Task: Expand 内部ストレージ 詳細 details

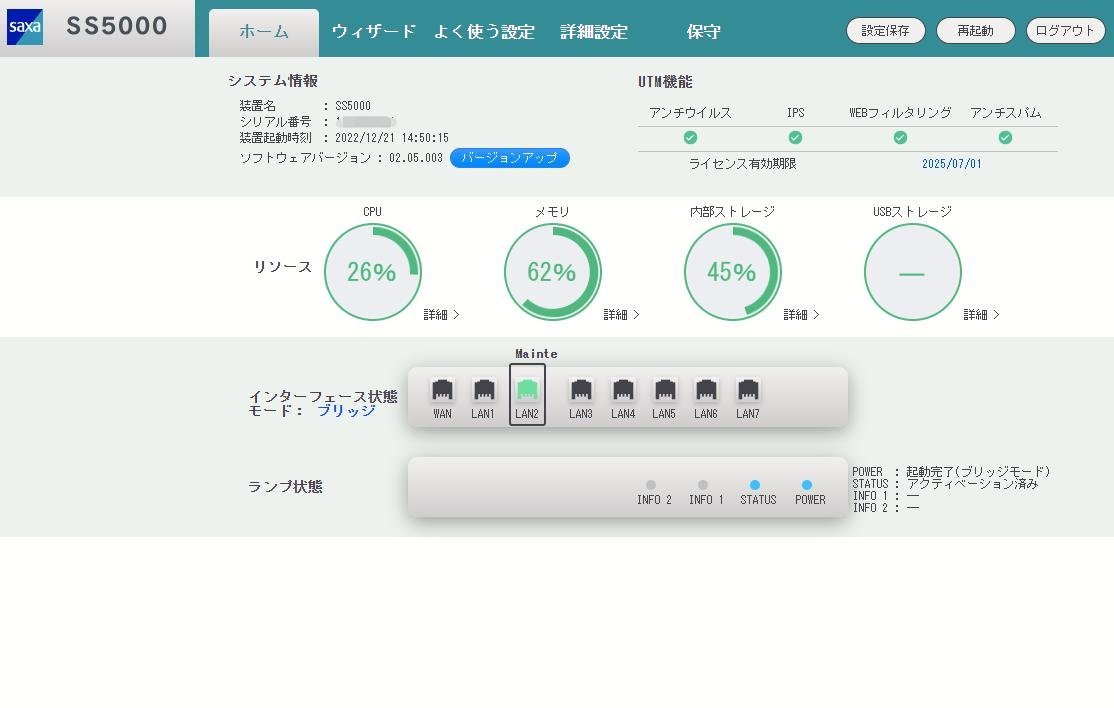Action: coord(801,315)
